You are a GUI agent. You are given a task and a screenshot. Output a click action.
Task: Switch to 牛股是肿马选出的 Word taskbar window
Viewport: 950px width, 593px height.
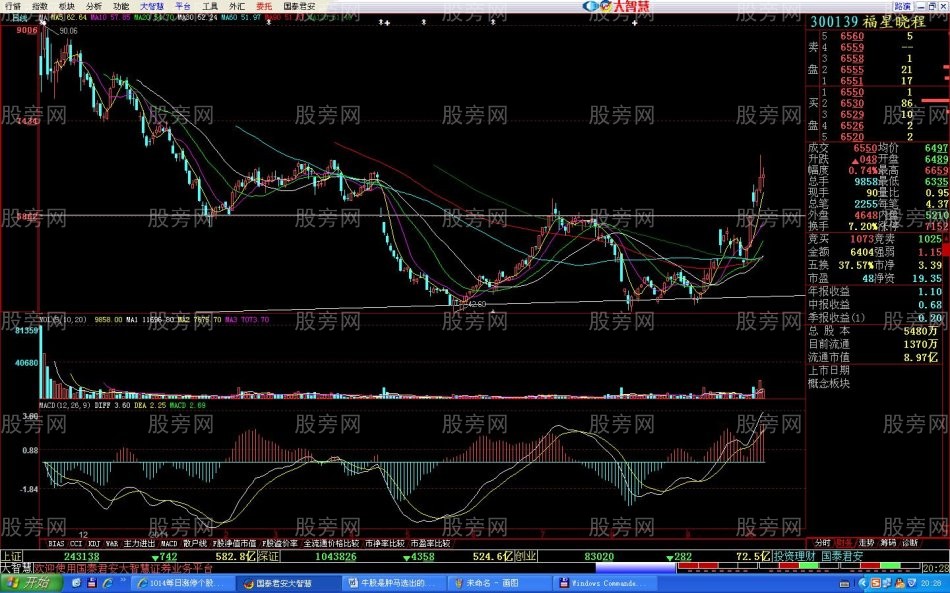(x=395, y=583)
